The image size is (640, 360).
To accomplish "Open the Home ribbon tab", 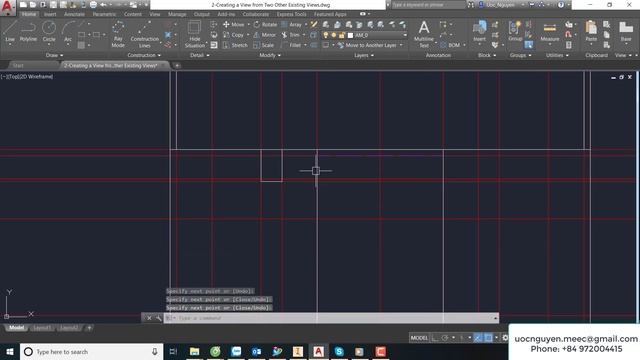I will coord(29,14).
